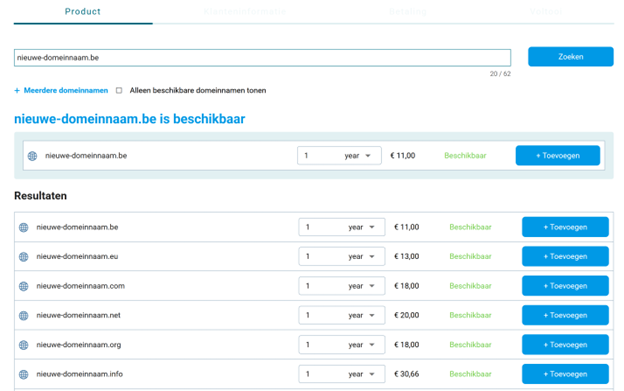This screenshot has height=391, width=624.
Task: Click globe icon for nieuwe-domeinnaam.com result
Action: click(x=24, y=286)
